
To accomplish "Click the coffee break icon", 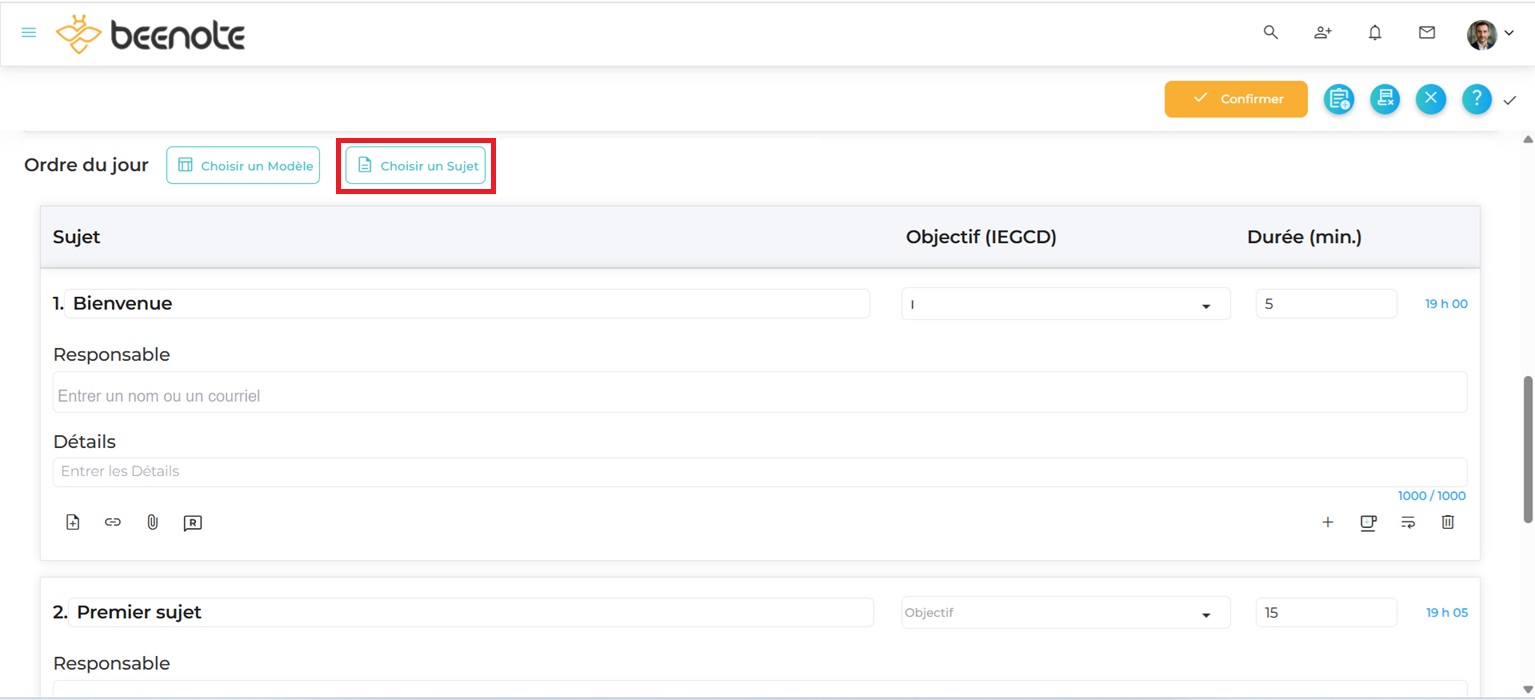I will click(x=1368, y=522).
